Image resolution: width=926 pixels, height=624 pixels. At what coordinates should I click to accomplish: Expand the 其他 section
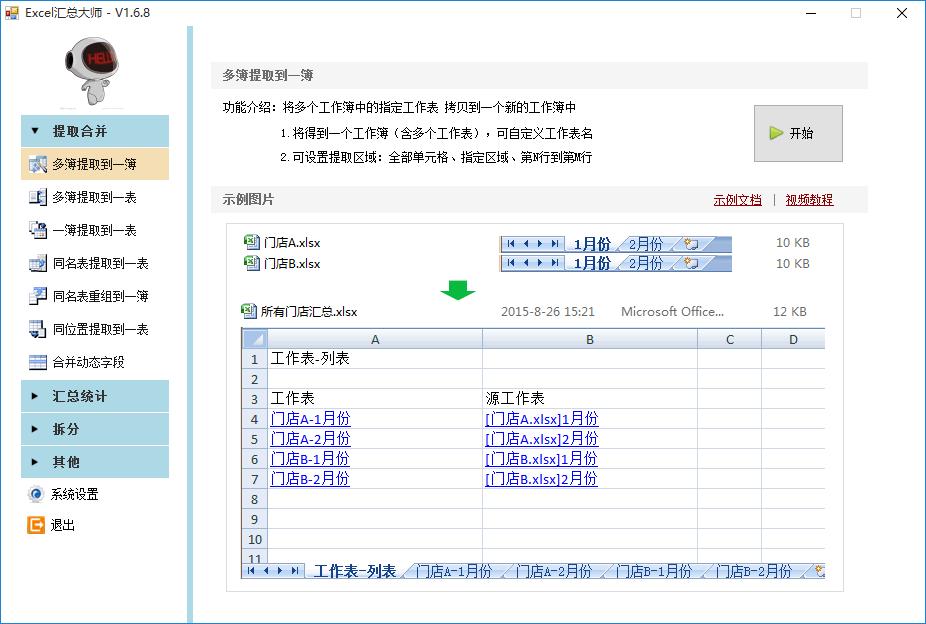pyautogui.click(x=95, y=462)
